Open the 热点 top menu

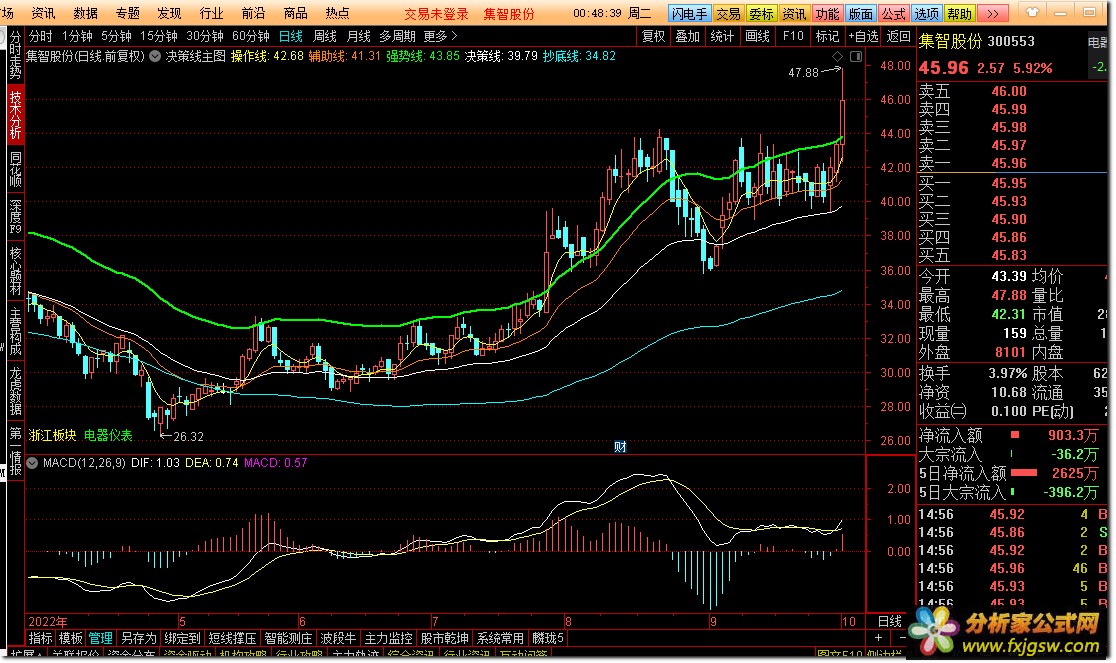[337, 13]
